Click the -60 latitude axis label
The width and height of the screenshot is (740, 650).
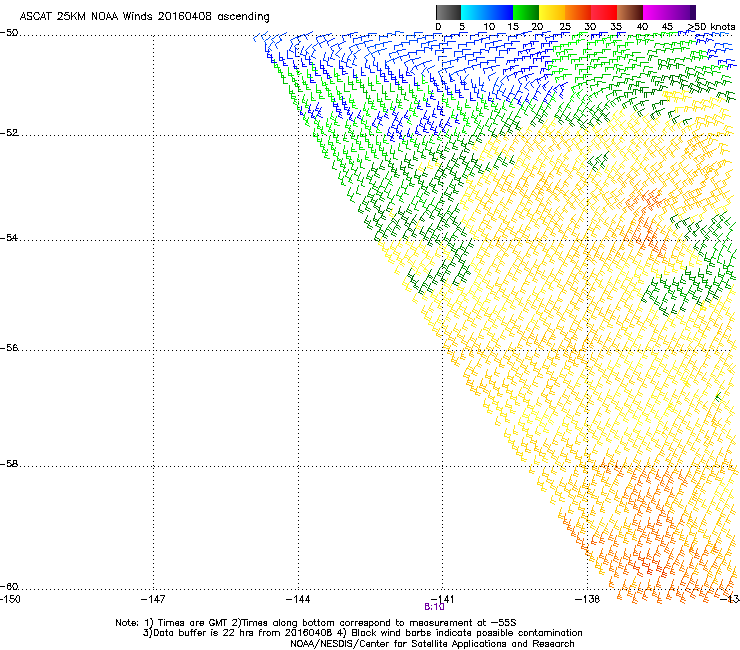pos(9,587)
